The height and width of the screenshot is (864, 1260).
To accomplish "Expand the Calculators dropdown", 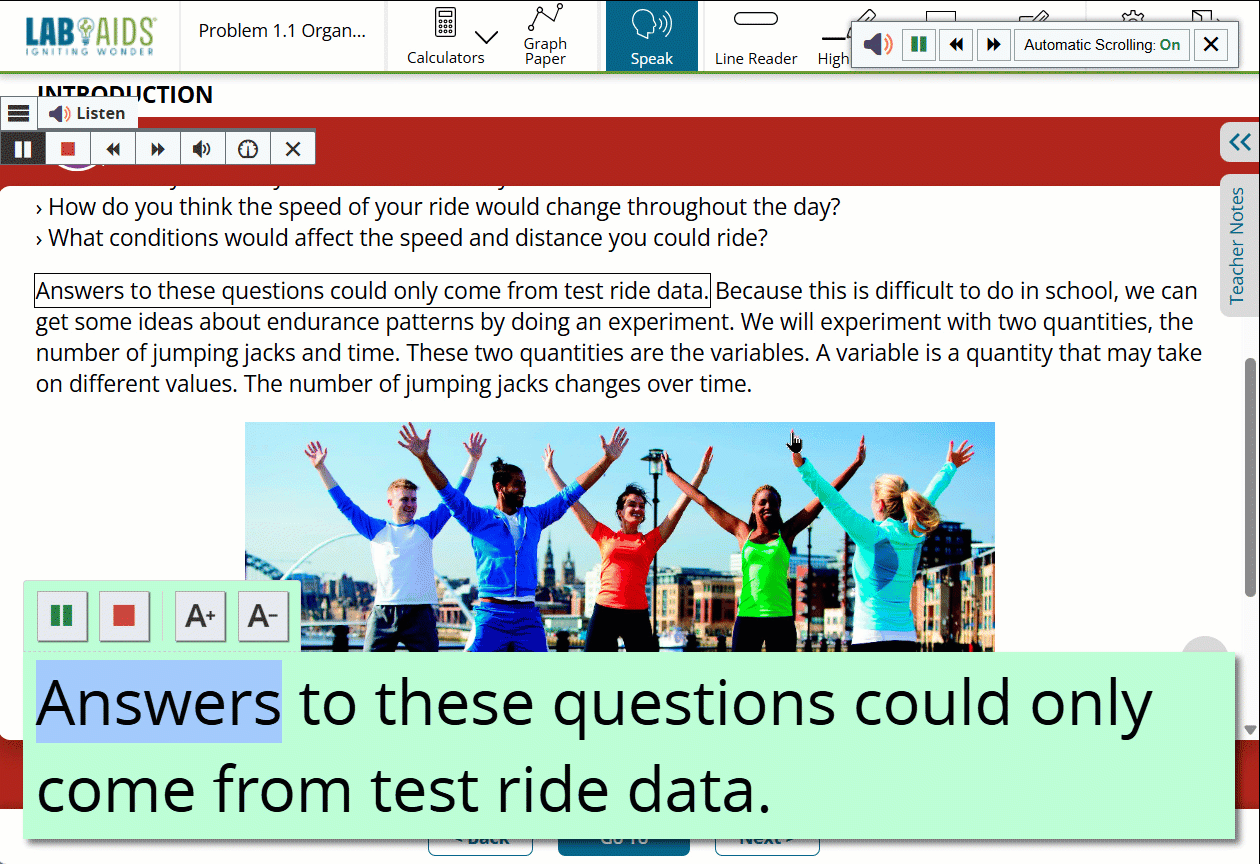I will tap(486, 37).
